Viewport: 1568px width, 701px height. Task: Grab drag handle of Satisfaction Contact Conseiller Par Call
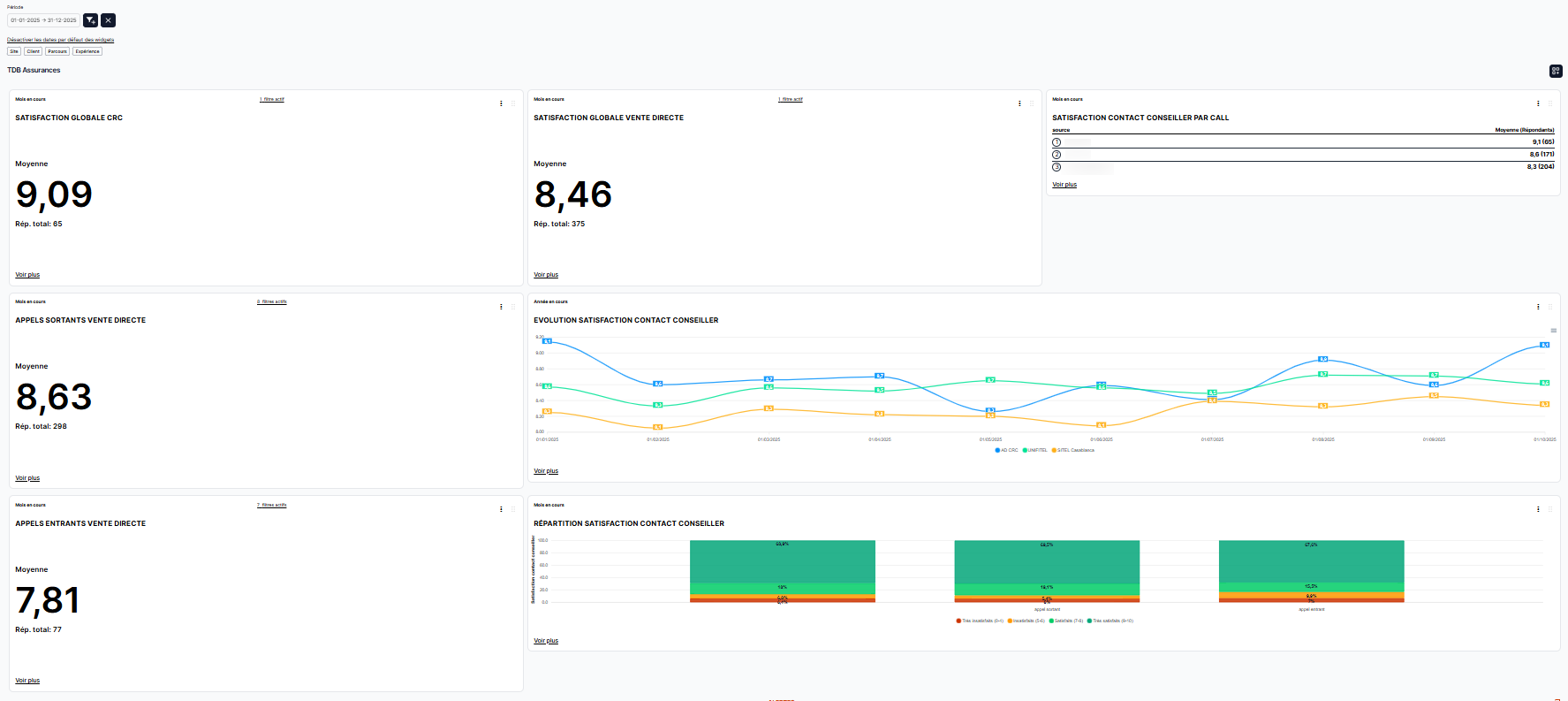[x=1549, y=103]
